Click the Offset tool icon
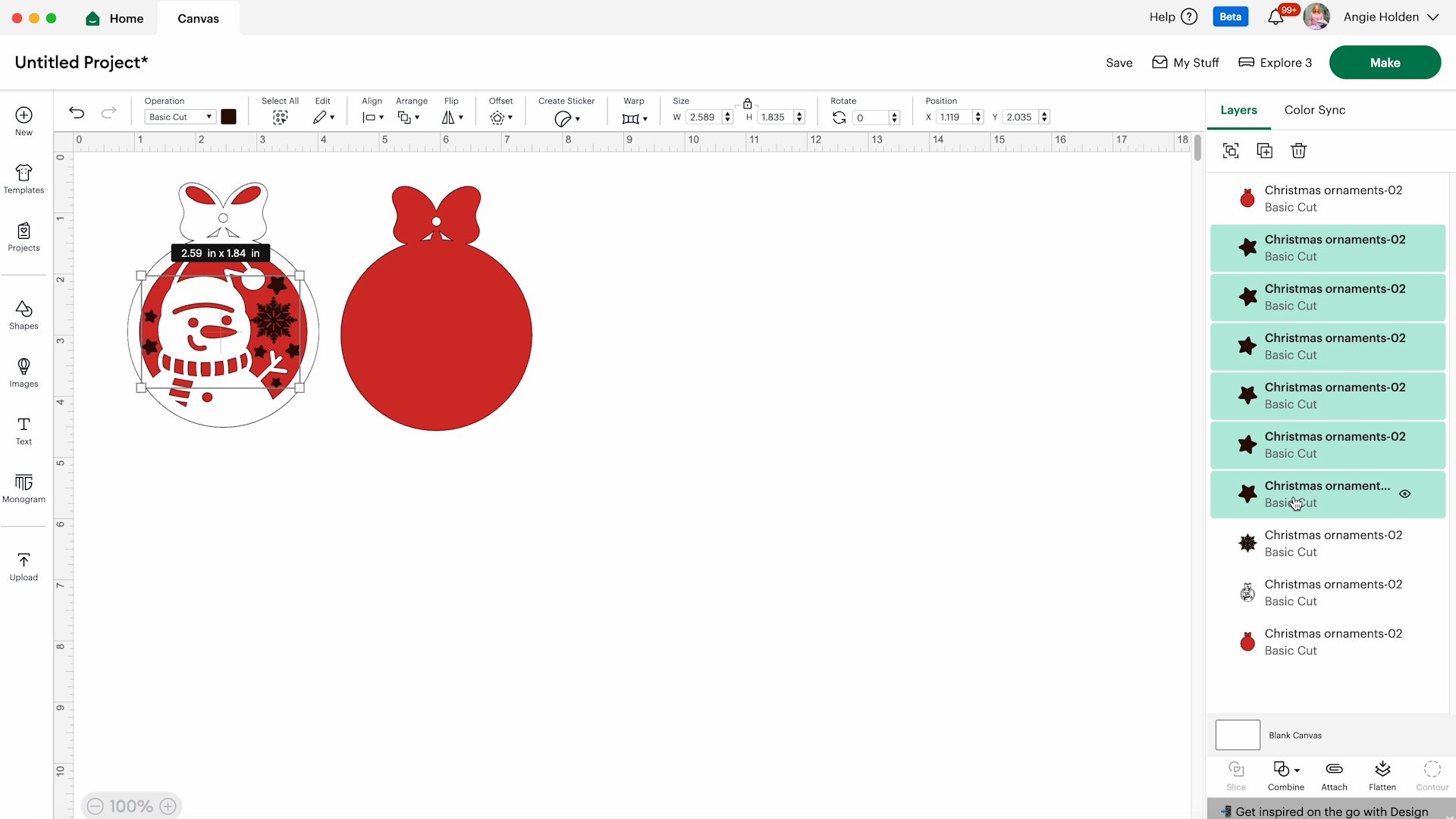This screenshot has height=819, width=1456. (500, 117)
